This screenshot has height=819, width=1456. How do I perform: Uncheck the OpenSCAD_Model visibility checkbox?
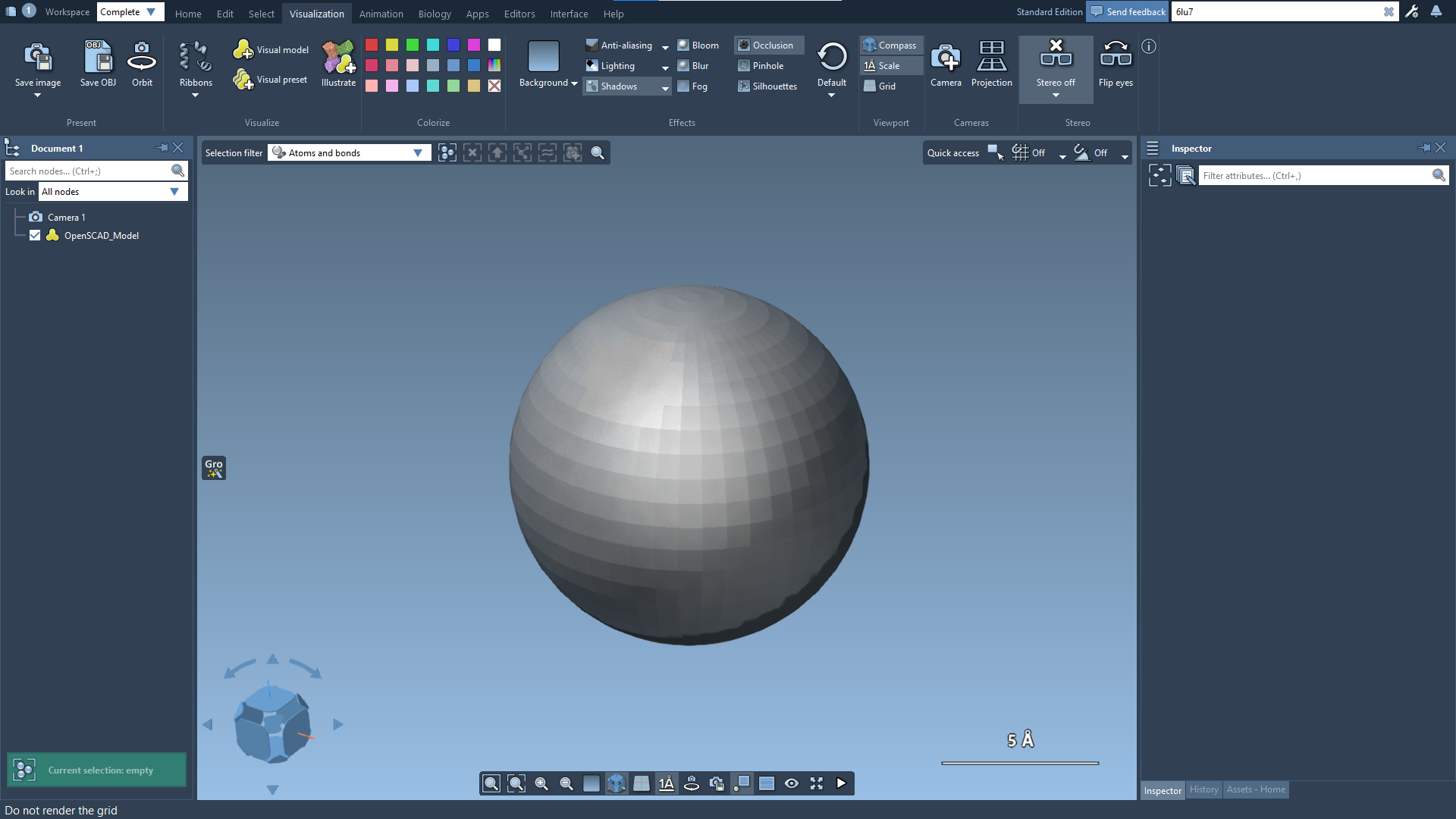(x=35, y=236)
